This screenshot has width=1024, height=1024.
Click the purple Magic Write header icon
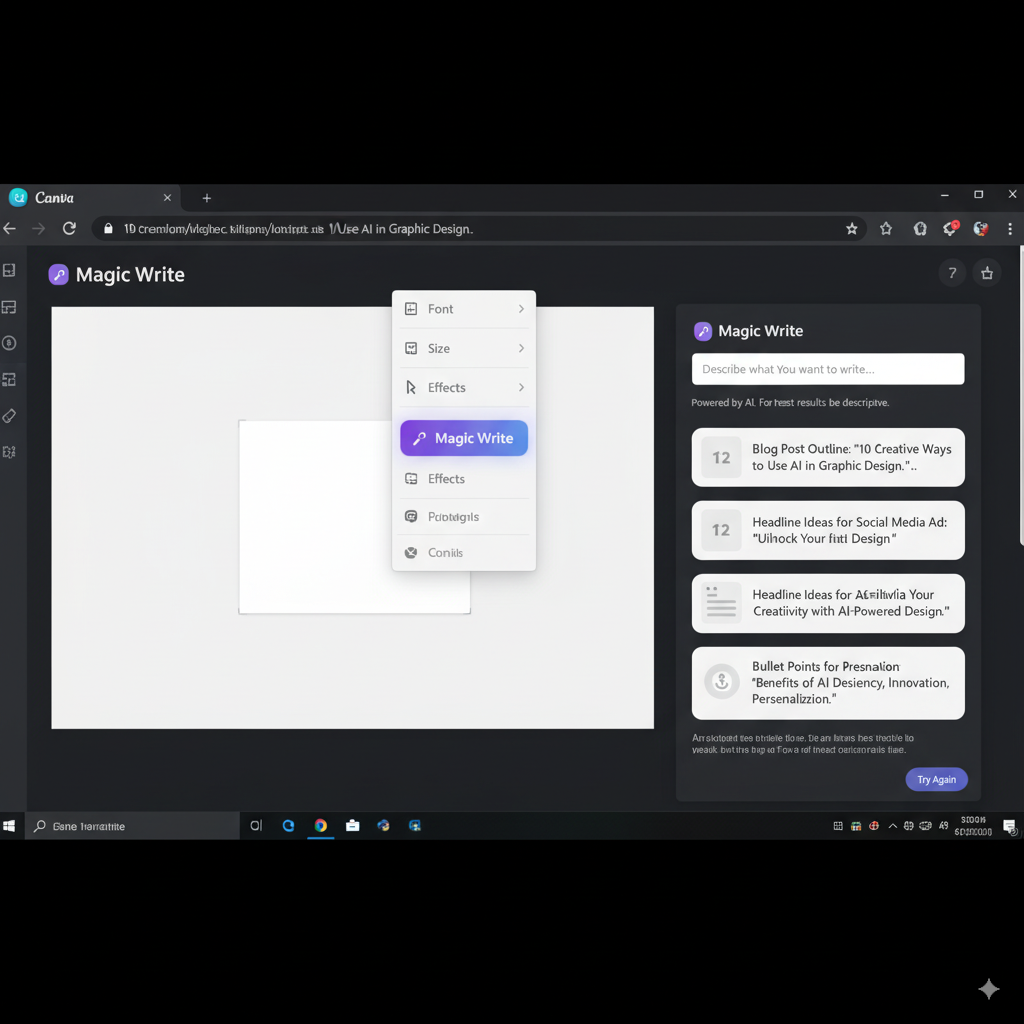(59, 275)
